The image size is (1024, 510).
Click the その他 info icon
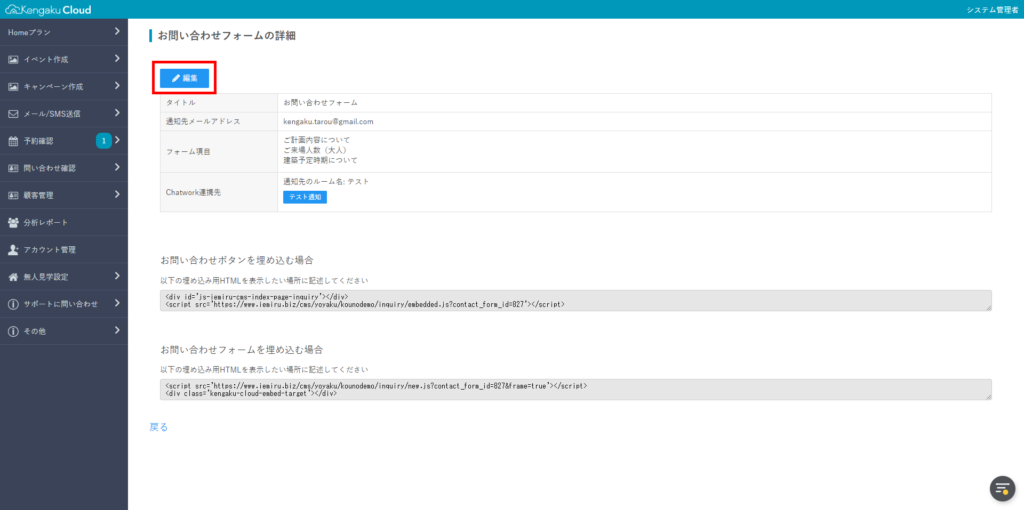(x=13, y=331)
